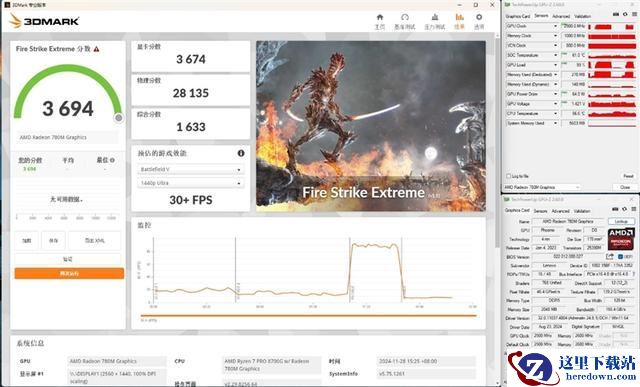Click the Lookup button in GPU-Z
The image size is (640, 387).
click(621, 221)
